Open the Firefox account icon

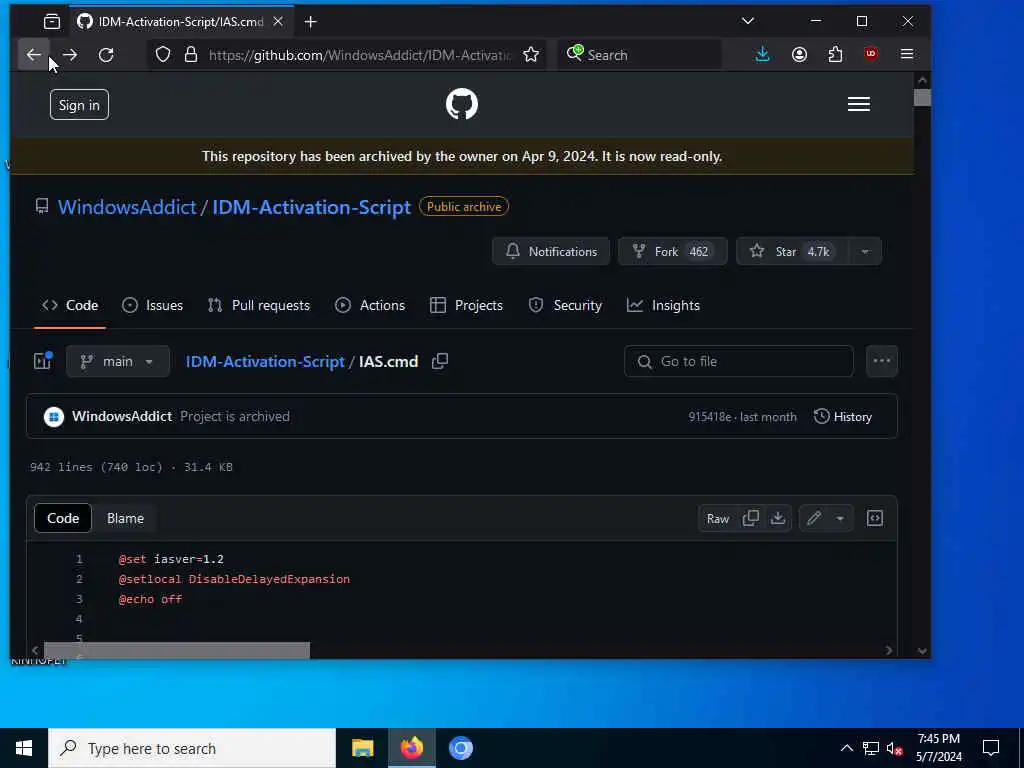(x=799, y=55)
